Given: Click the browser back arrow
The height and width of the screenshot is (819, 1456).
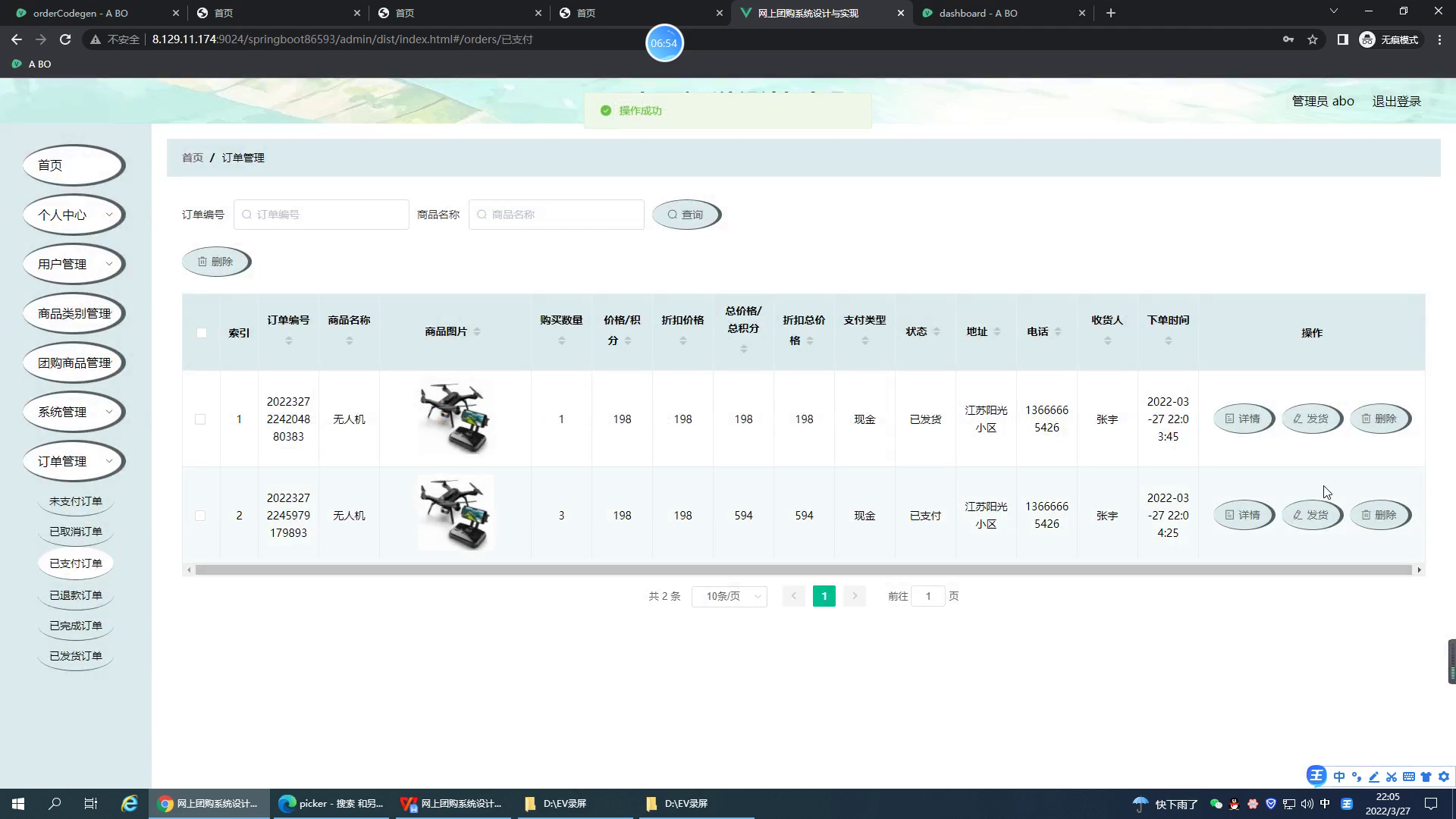Looking at the screenshot, I should click(x=17, y=39).
